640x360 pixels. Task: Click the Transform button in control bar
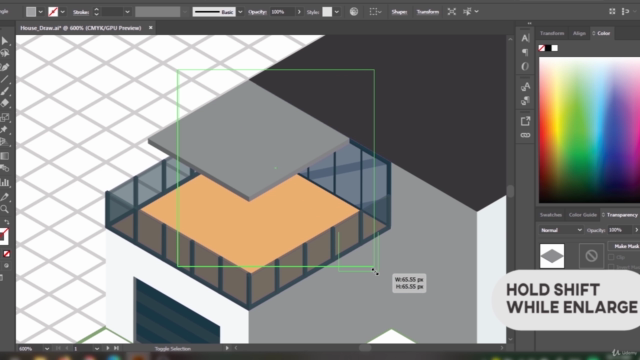coord(427,12)
